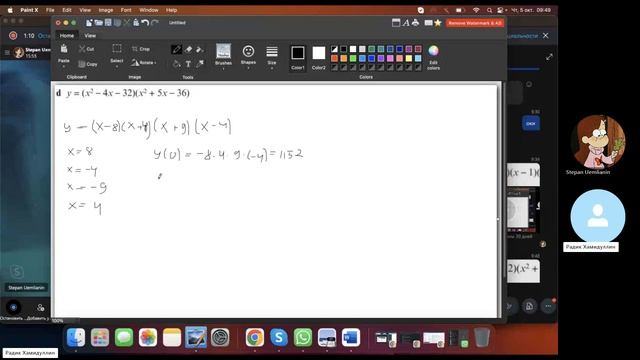Screen dimensions: 640x360
Task: Open the Rotate dropdown
Action: point(144,62)
